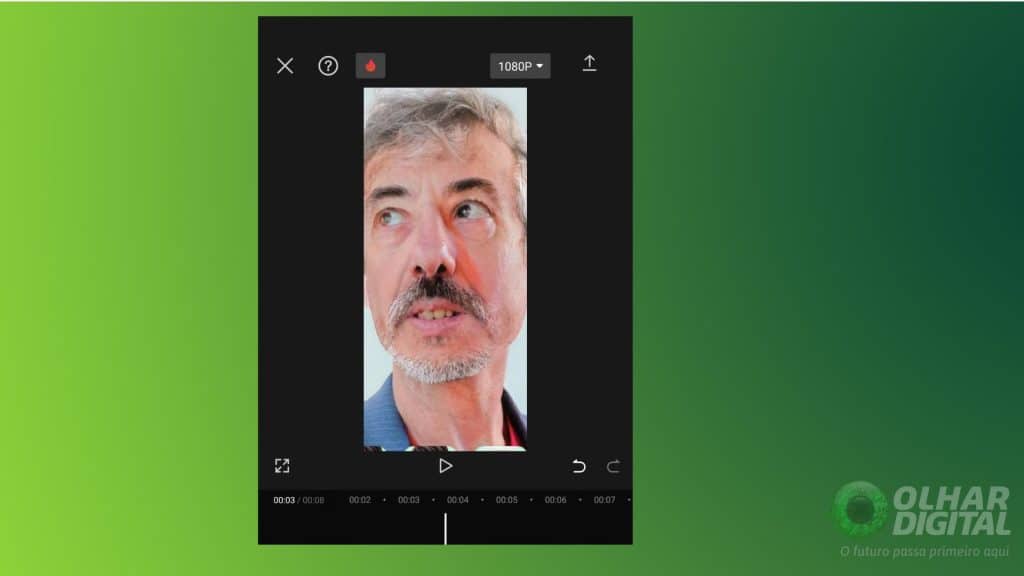The height and width of the screenshot is (576, 1024).
Task: Click the 00:04 timeline mark
Action: coord(458,500)
